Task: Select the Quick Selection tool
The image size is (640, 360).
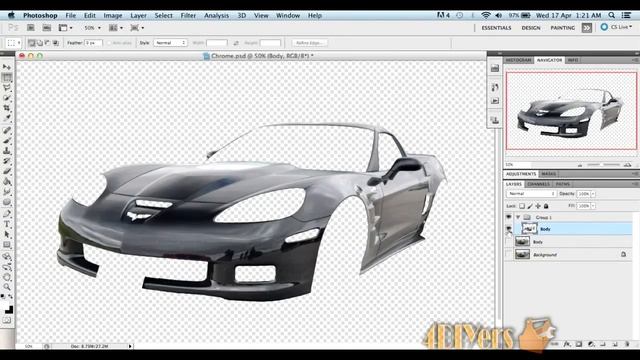Action: coord(7,98)
